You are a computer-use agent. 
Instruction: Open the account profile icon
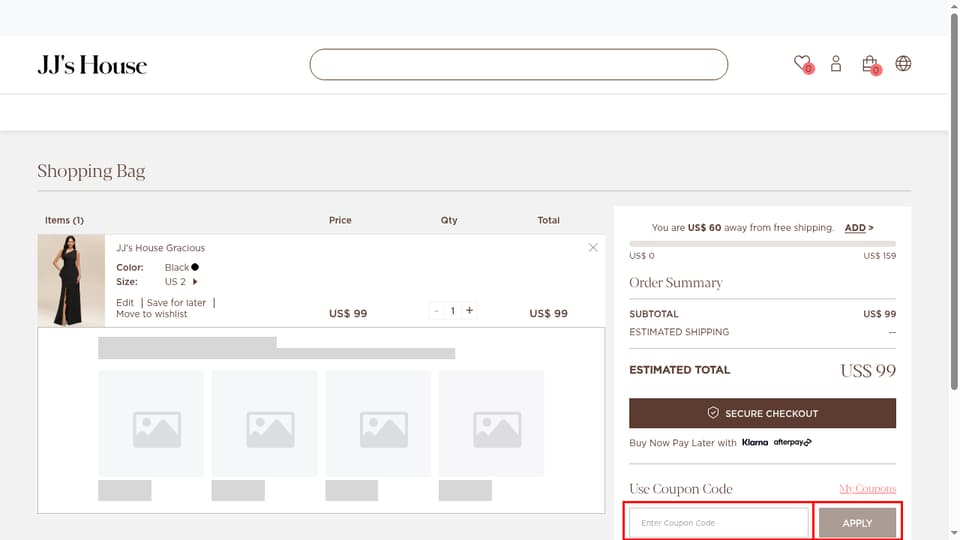pyautogui.click(x=836, y=64)
